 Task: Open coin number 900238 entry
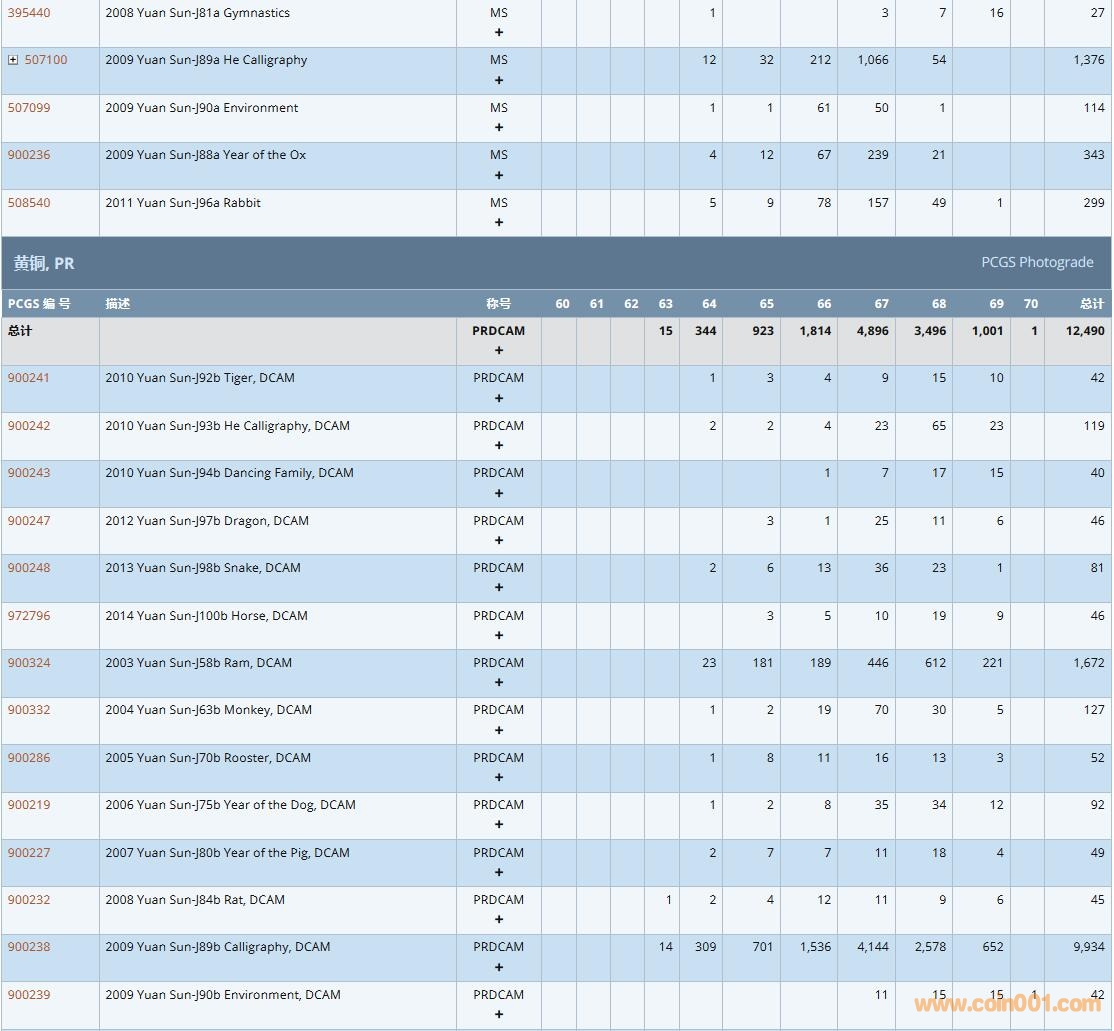pyautogui.click(x=29, y=947)
